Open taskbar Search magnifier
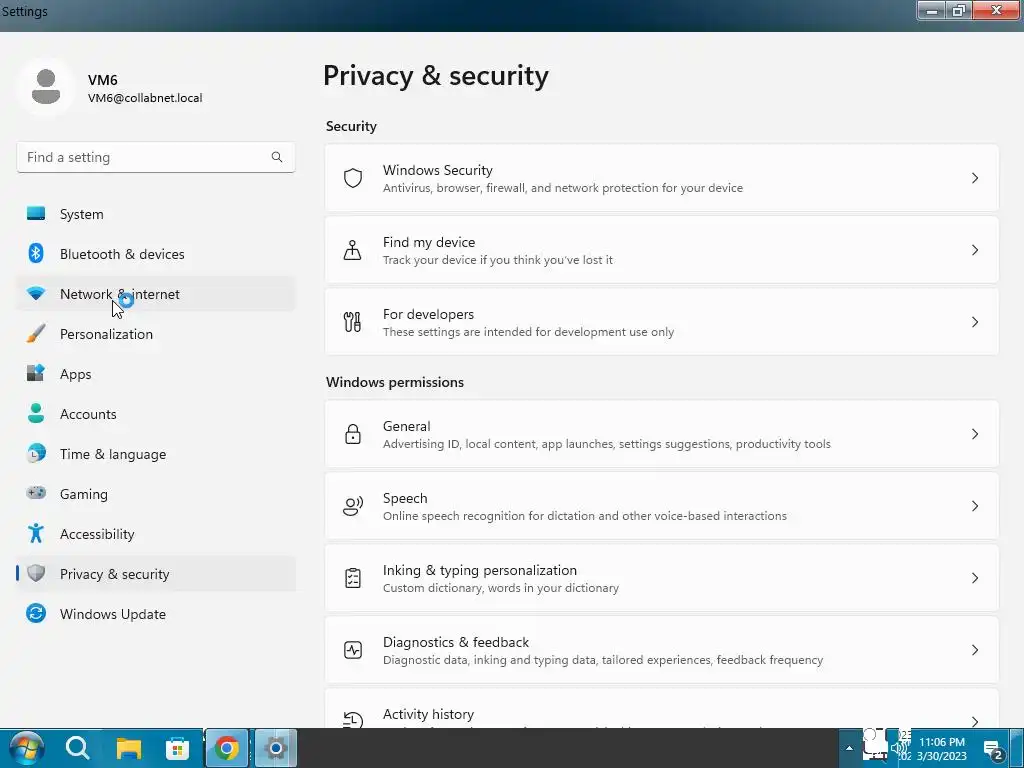 coord(77,748)
